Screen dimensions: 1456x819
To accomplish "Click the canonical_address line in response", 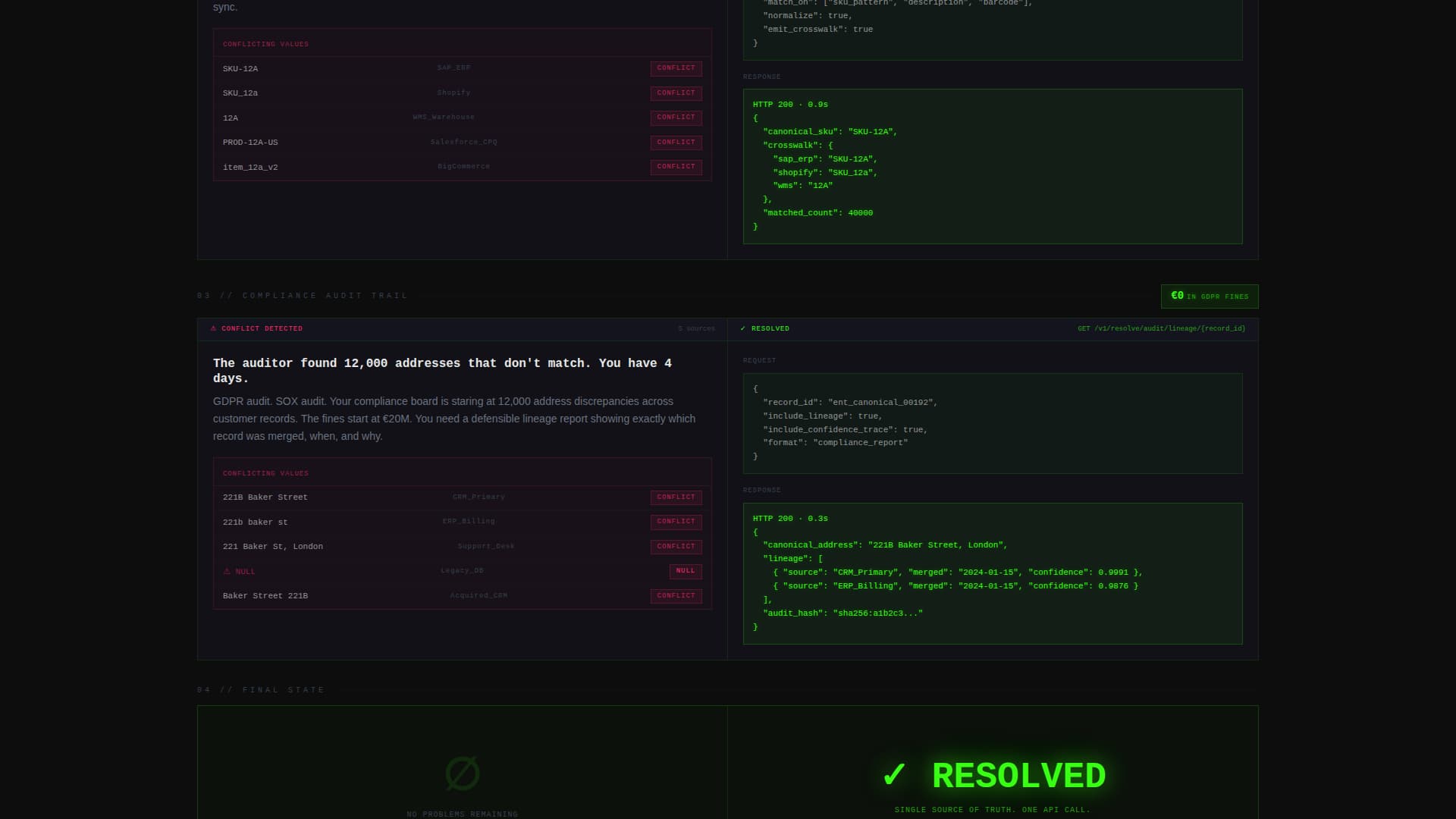I will pos(885,545).
